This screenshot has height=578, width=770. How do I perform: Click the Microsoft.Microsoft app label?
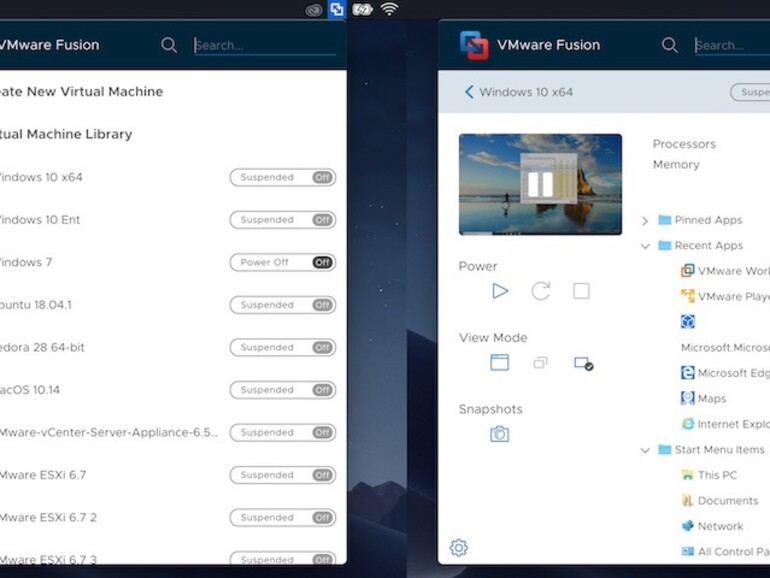725,347
